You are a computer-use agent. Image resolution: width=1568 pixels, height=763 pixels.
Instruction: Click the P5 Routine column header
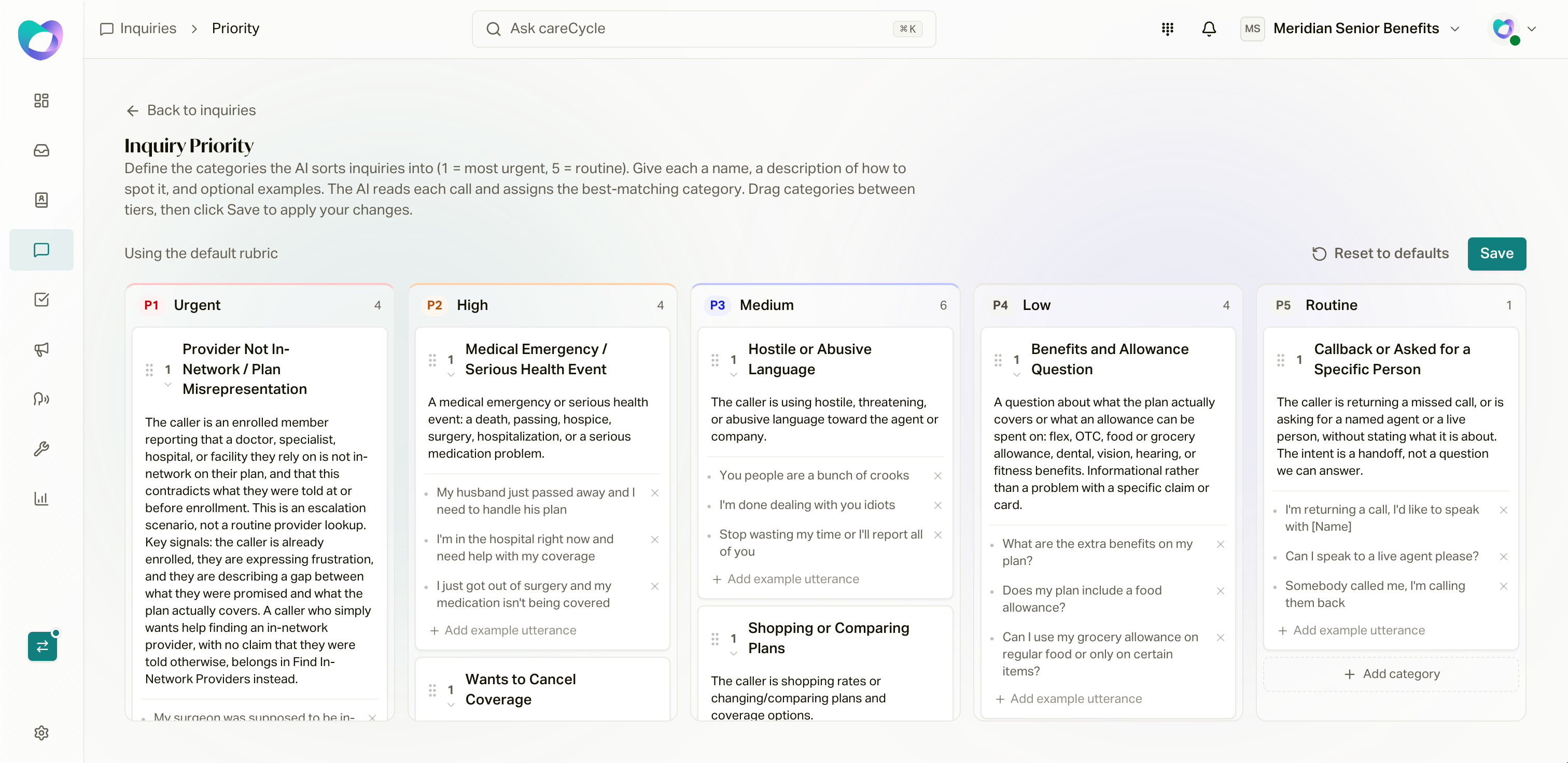1391,305
